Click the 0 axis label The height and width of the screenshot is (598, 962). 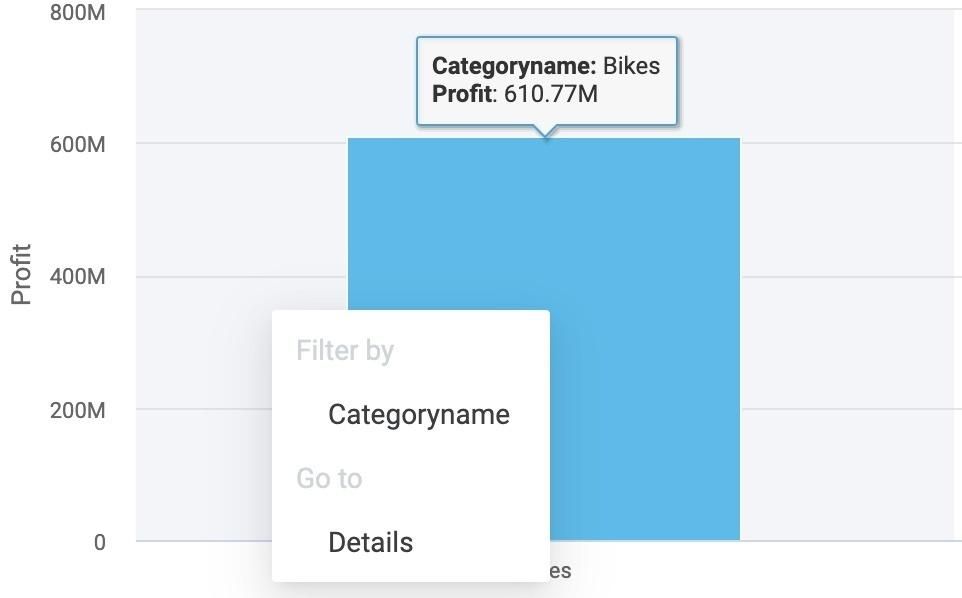click(99, 542)
